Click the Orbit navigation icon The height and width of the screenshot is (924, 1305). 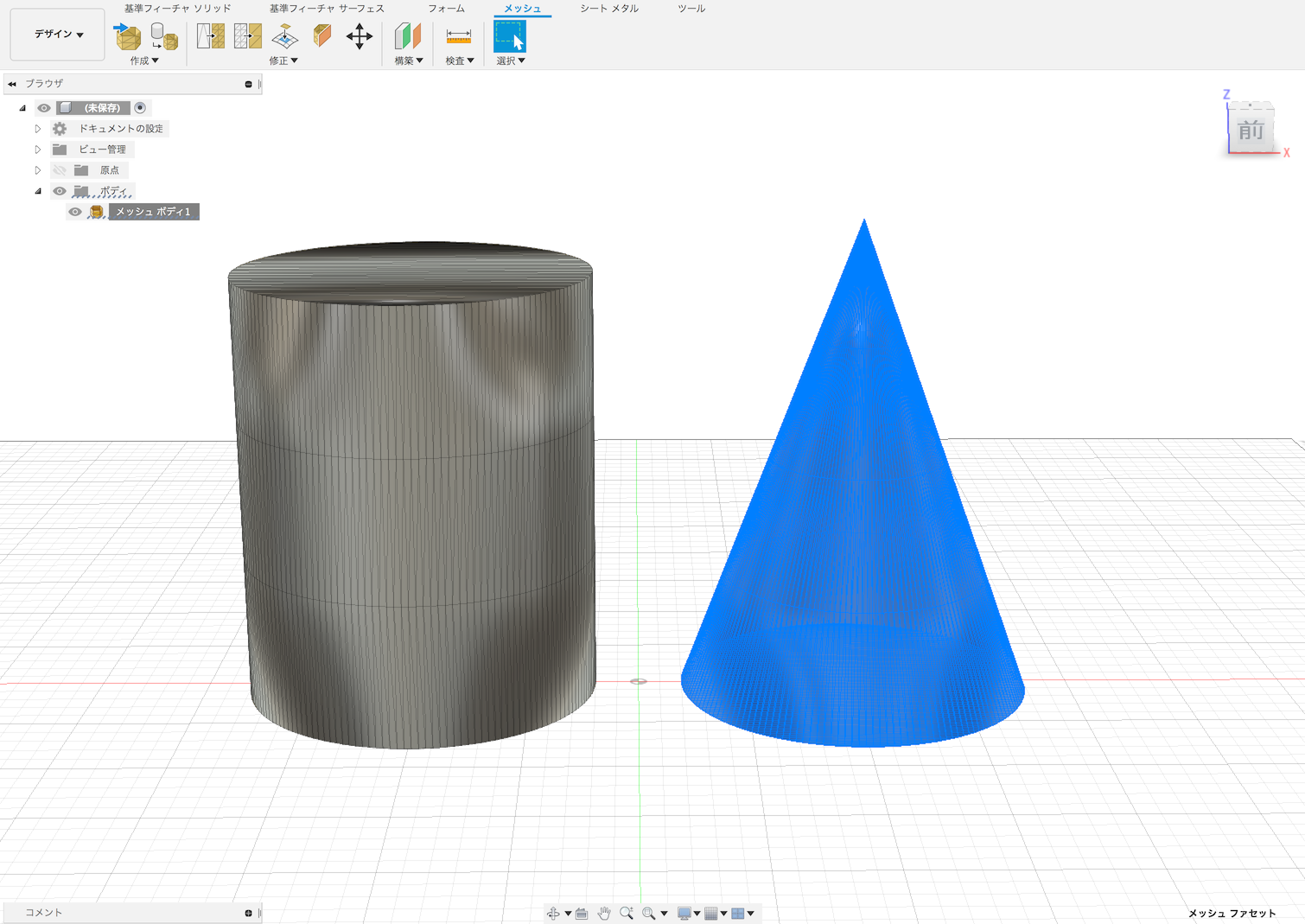pos(553,913)
